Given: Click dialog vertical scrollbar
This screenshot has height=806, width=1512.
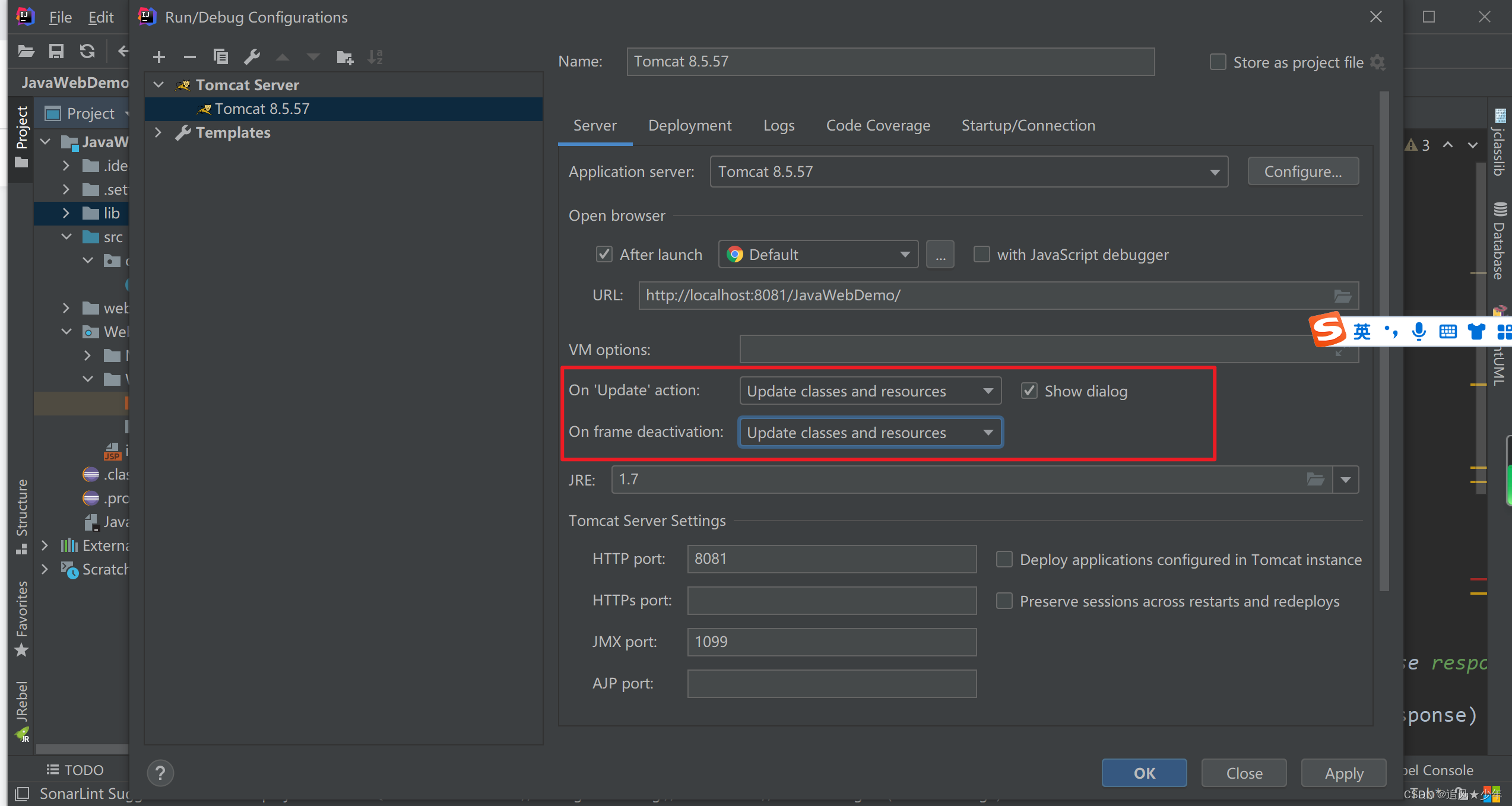Looking at the screenshot, I should tap(1384, 341).
